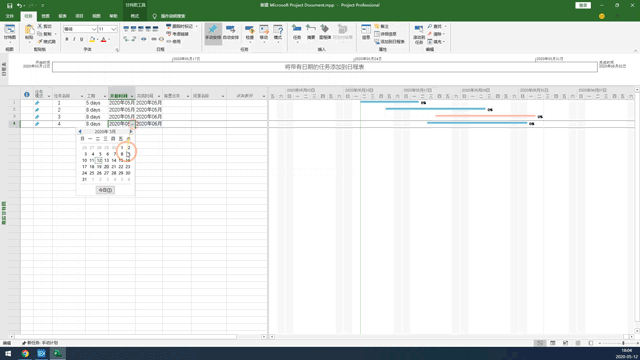Click the Link tasks chain icon
The height and width of the screenshot is (360, 640).
pyautogui.click(x=153, y=40)
